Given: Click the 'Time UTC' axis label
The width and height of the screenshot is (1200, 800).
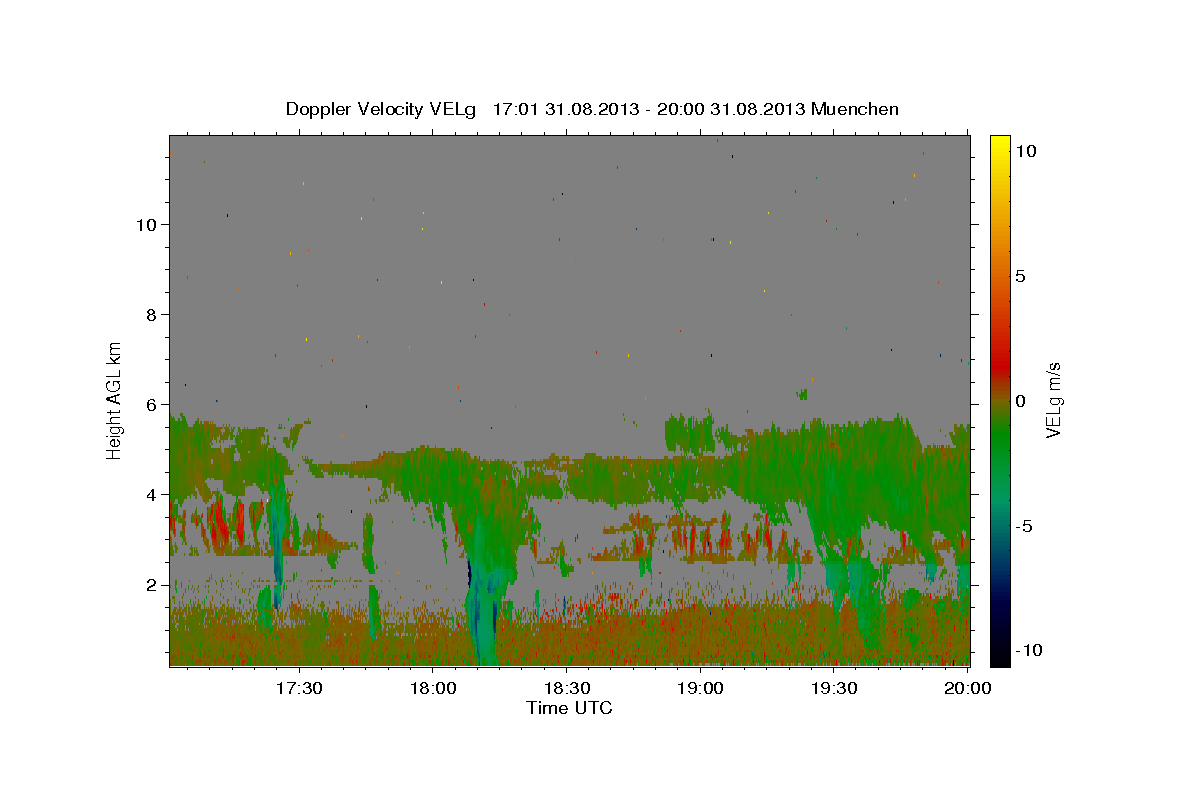Looking at the screenshot, I should click(569, 708).
